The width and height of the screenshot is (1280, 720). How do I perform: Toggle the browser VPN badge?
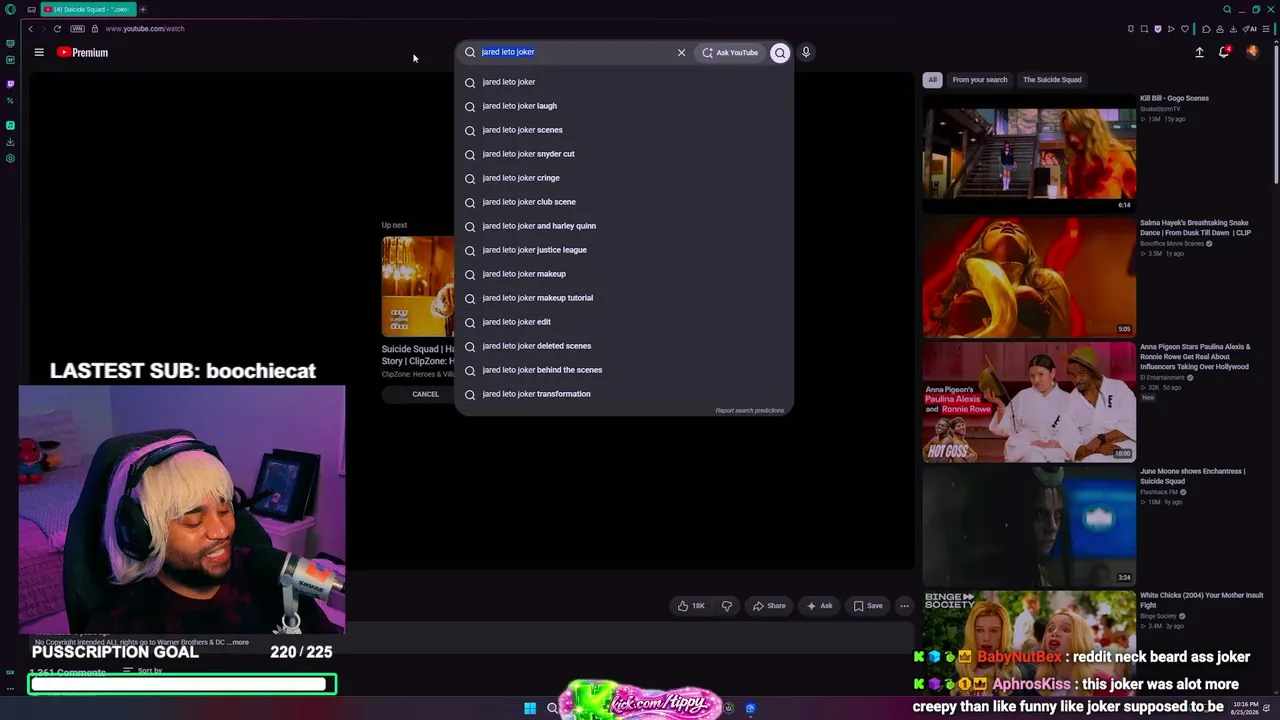(77, 29)
